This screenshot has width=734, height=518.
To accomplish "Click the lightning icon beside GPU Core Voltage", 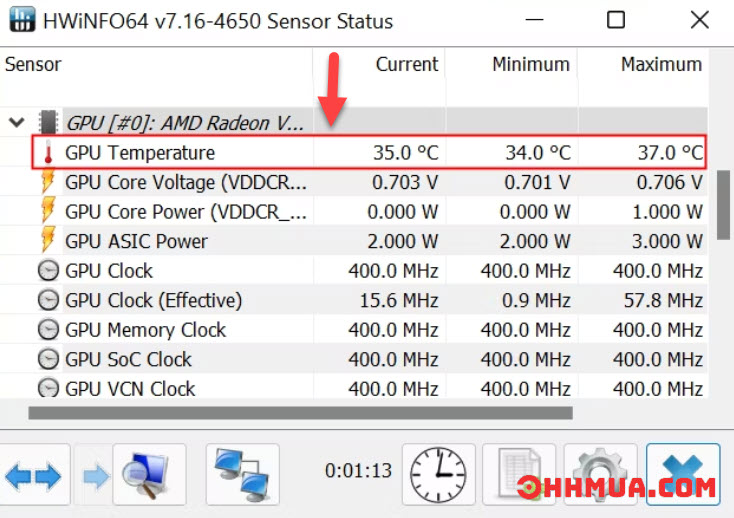I will 48,182.
